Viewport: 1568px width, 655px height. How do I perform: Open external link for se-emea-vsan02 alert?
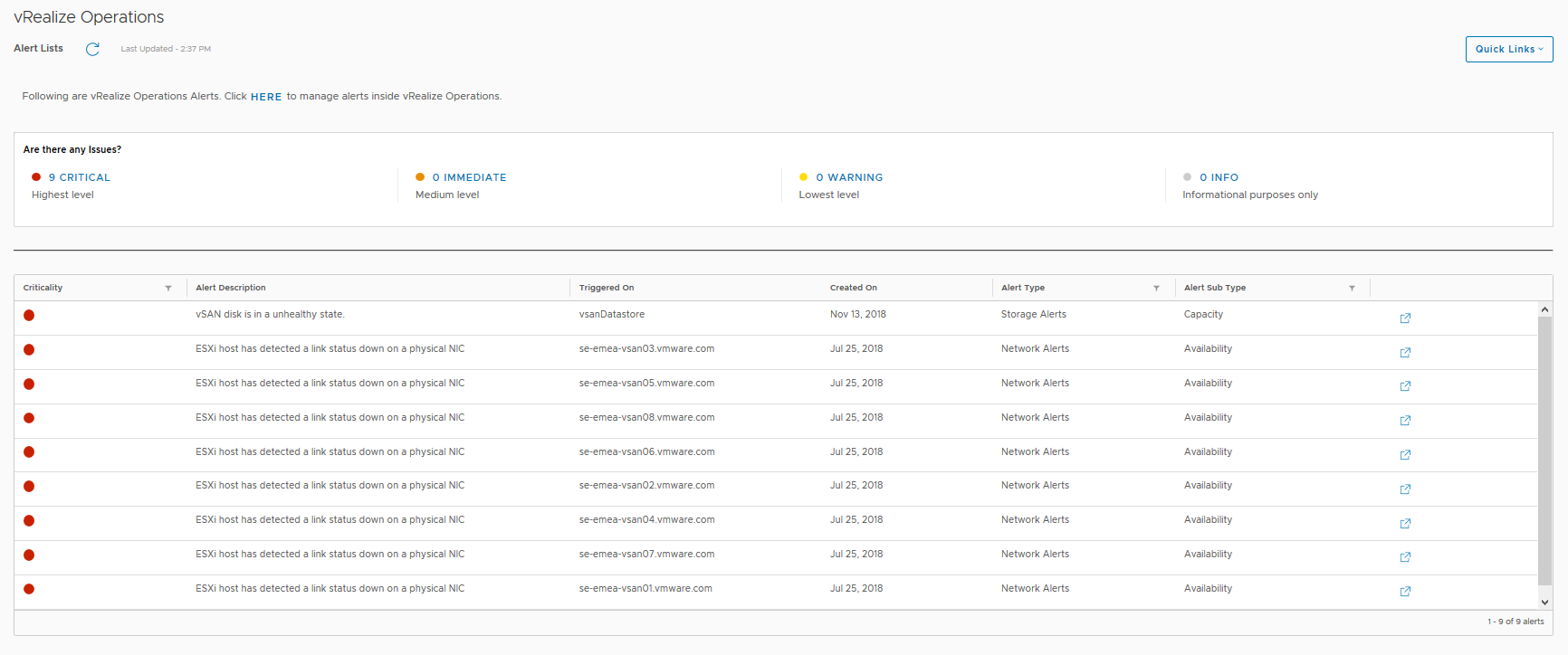coord(1405,489)
